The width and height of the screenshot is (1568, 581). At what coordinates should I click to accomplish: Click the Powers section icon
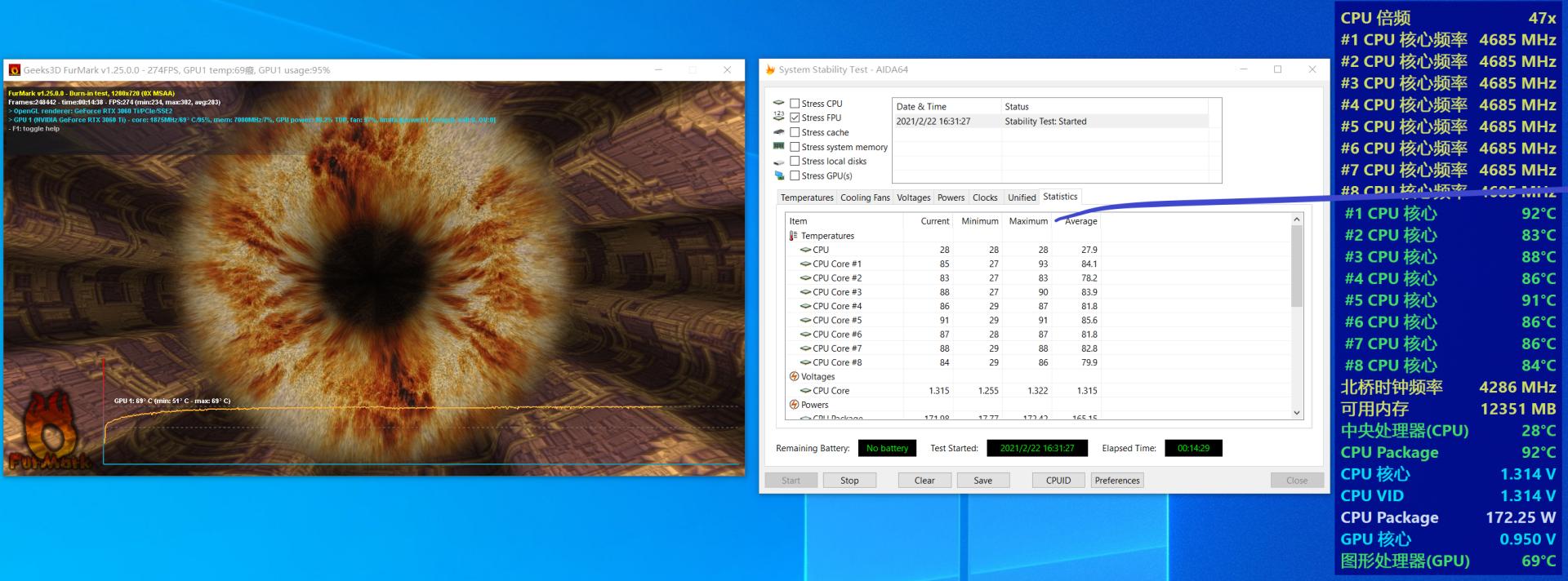pyautogui.click(x=794, y=405)
